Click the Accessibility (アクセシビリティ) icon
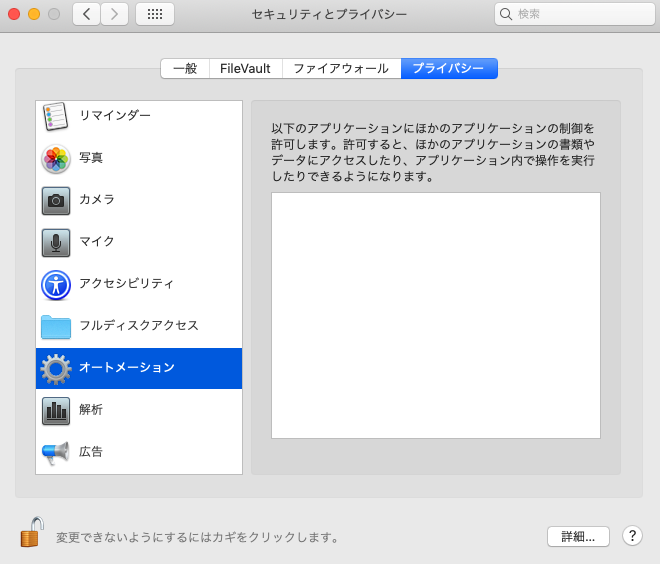 coord(56,285)
